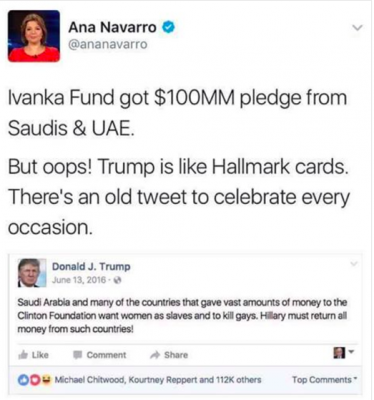The width and height of the screenshot is (374, 400).
Task: Expand the Facebook post options chevron
Action: pyautogui.click(x=355, y=264)
